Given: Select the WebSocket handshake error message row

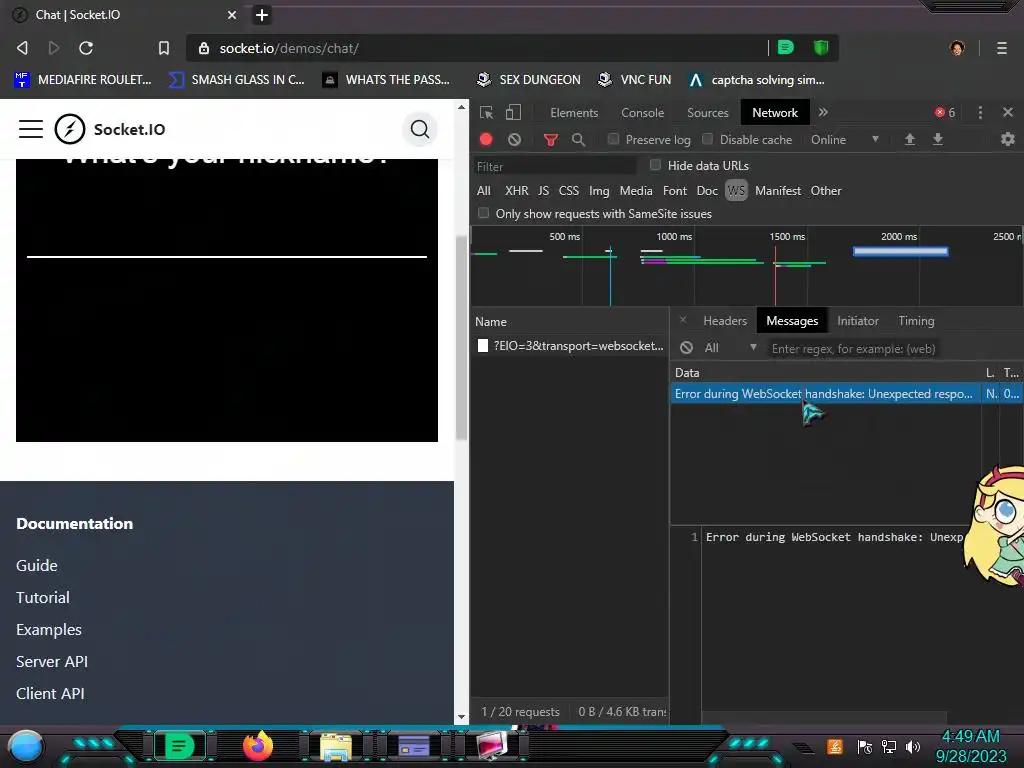Looking at the screenshot, I should pyautogui.click(x=846, y=394).
